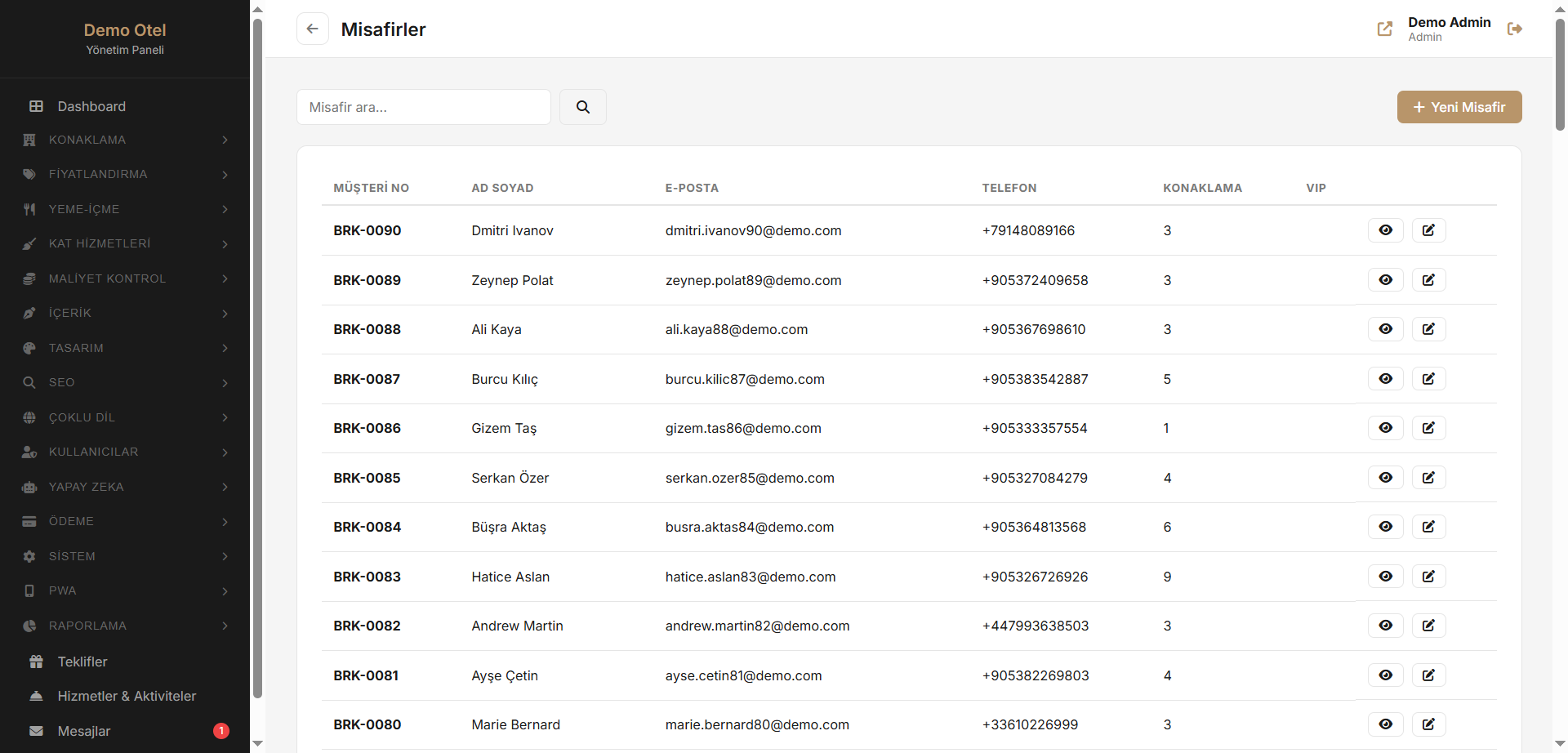Show Andrew Martin details via eye icon
This screenshot has width=1568, height=753.
click(x=1385, y=626)
